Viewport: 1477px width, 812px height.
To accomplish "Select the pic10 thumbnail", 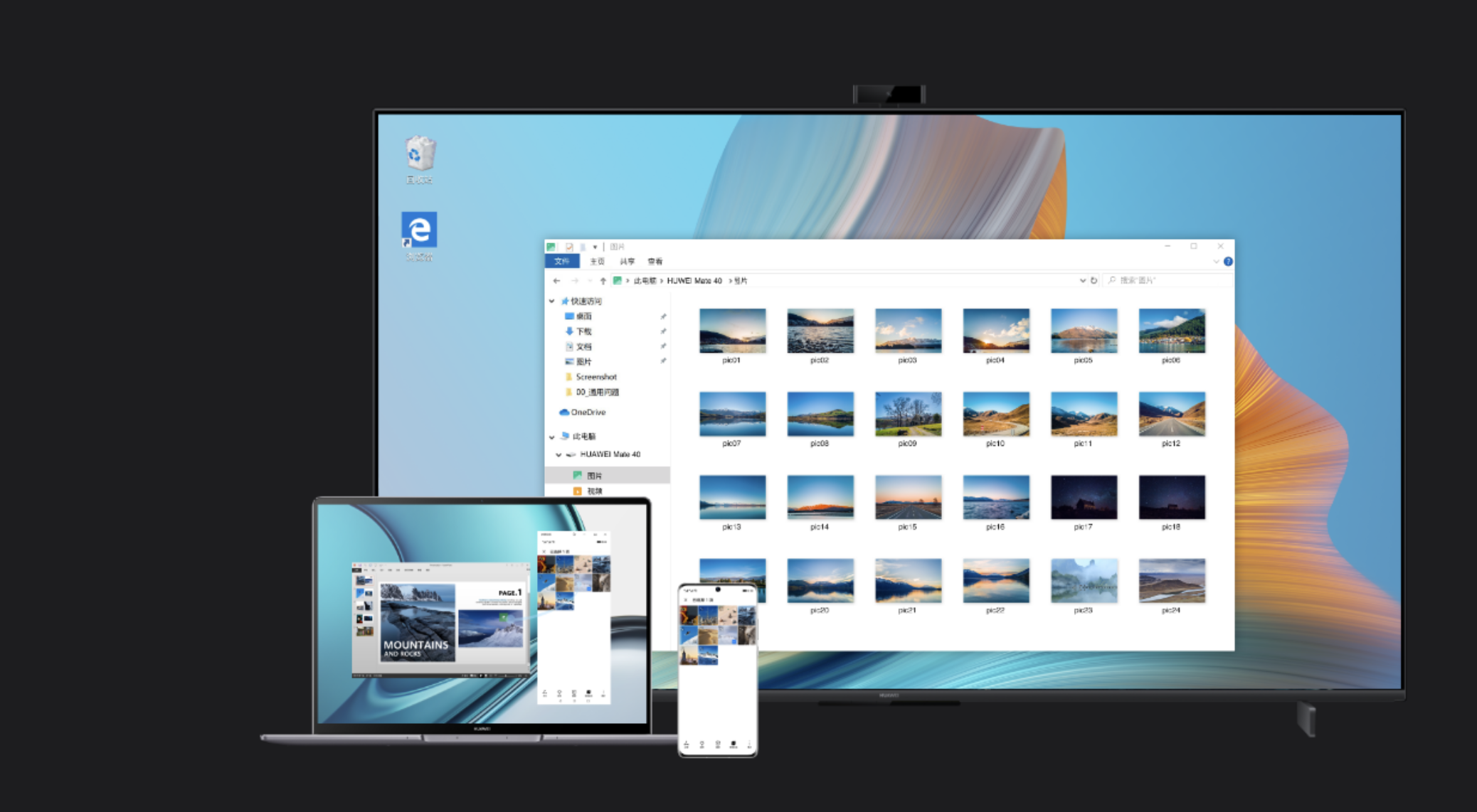I will point(996,414).
